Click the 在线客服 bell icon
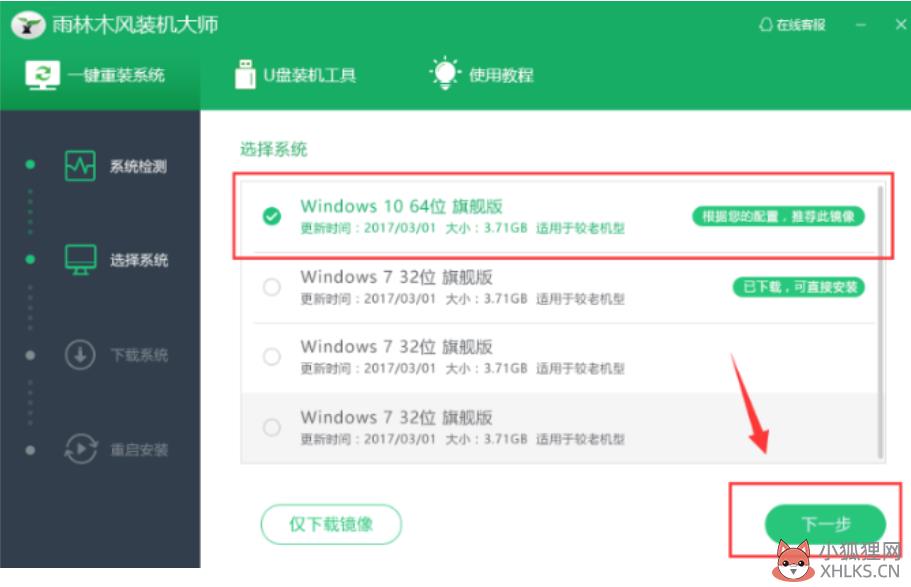 tap(766, 25)
